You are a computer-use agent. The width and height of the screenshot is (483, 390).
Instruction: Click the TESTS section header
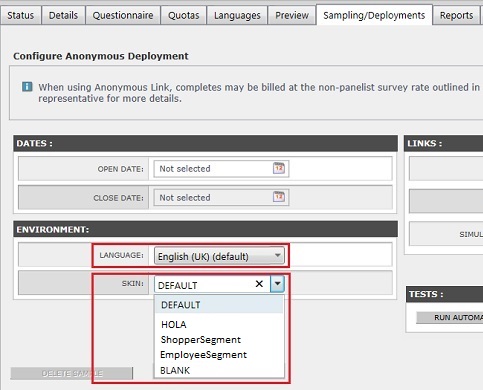coord(444,294)
